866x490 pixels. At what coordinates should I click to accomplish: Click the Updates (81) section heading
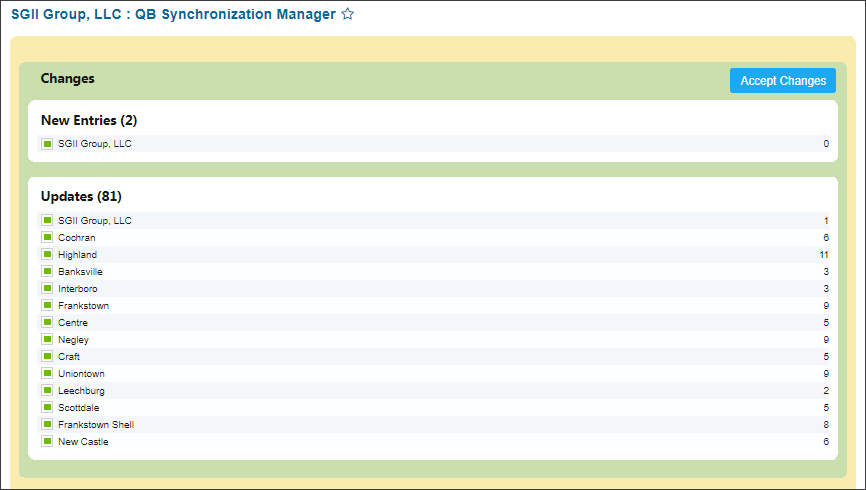click(81, 196)
